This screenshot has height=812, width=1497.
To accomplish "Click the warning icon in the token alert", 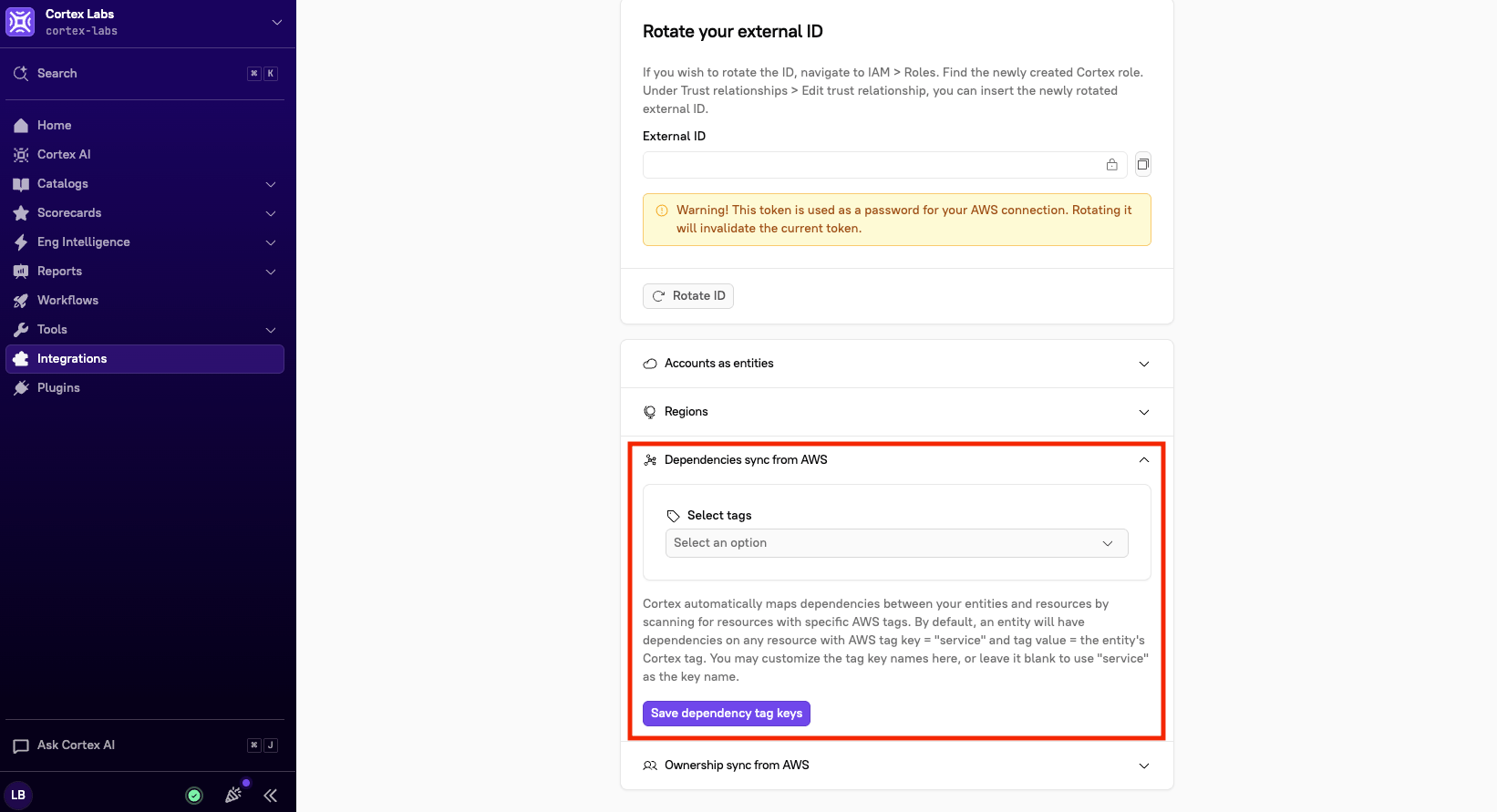I will coord(662,211).
